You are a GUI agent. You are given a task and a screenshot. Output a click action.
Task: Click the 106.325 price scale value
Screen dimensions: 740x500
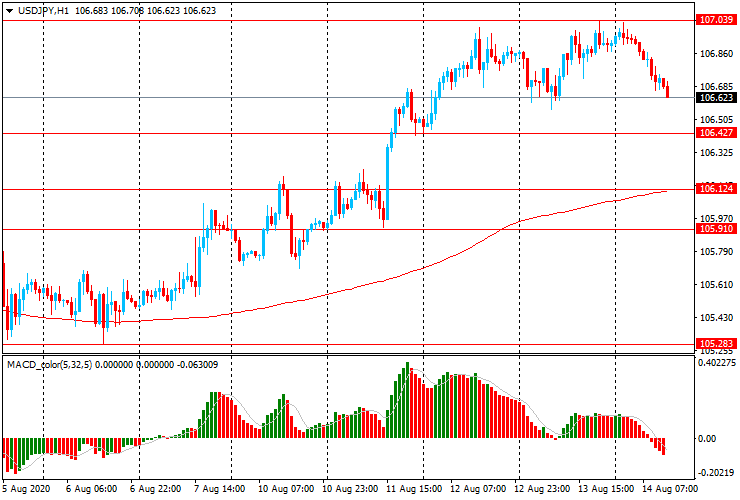pyautogui.click(x=716, y=153)
